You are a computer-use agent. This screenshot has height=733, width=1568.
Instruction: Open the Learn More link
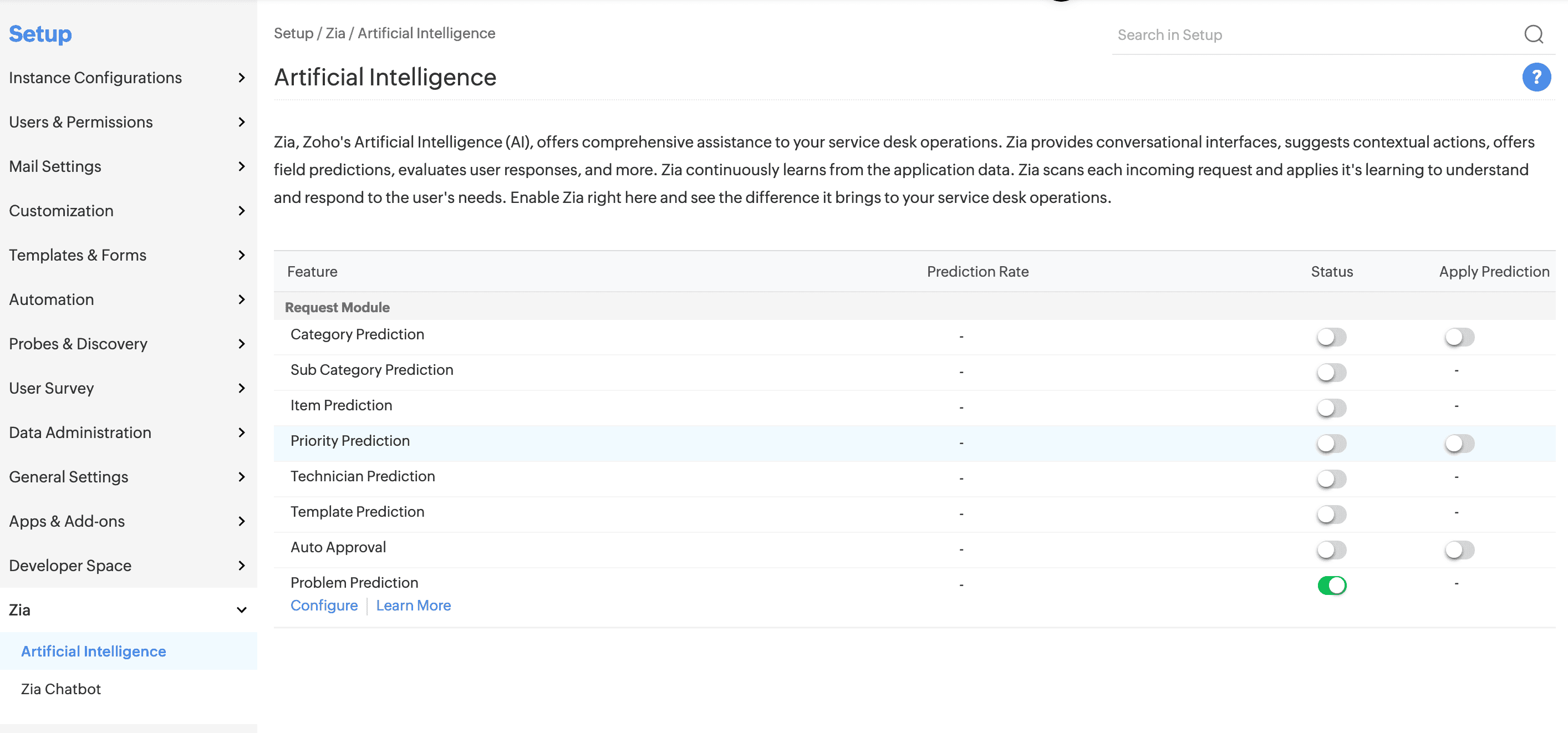tap(413, 606)
